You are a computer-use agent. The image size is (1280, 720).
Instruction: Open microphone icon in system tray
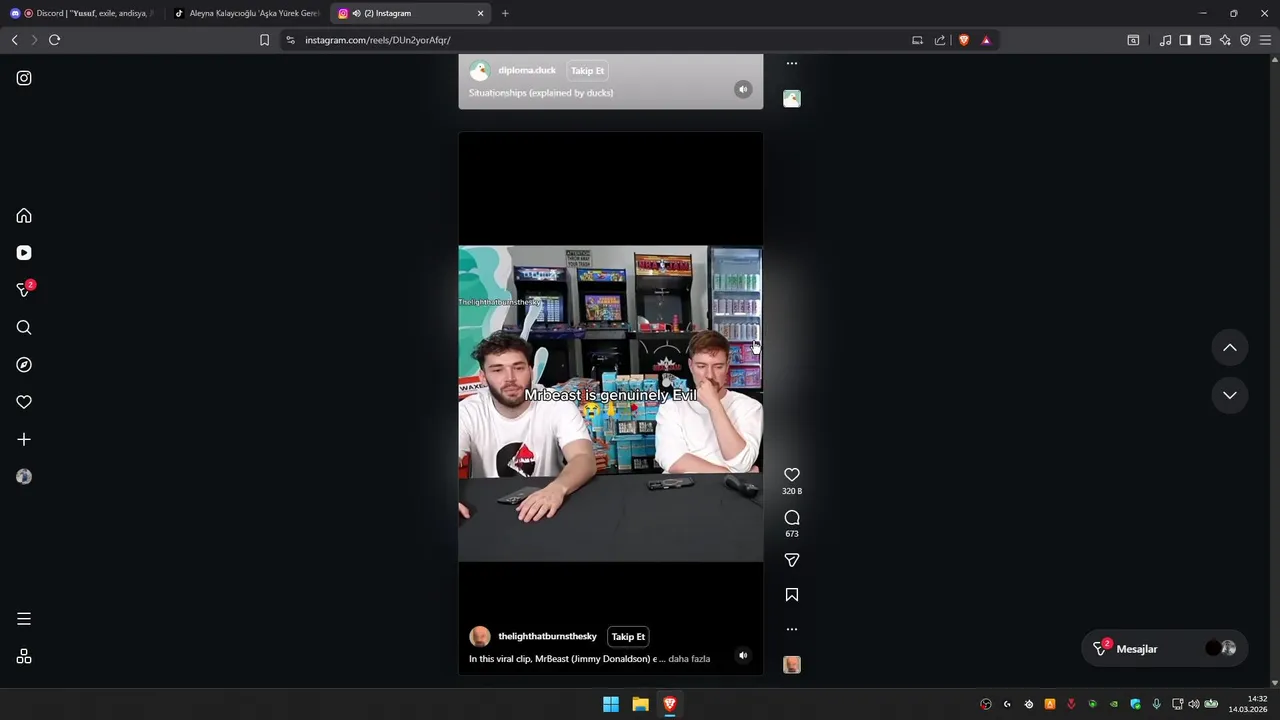coord(1156,704)
